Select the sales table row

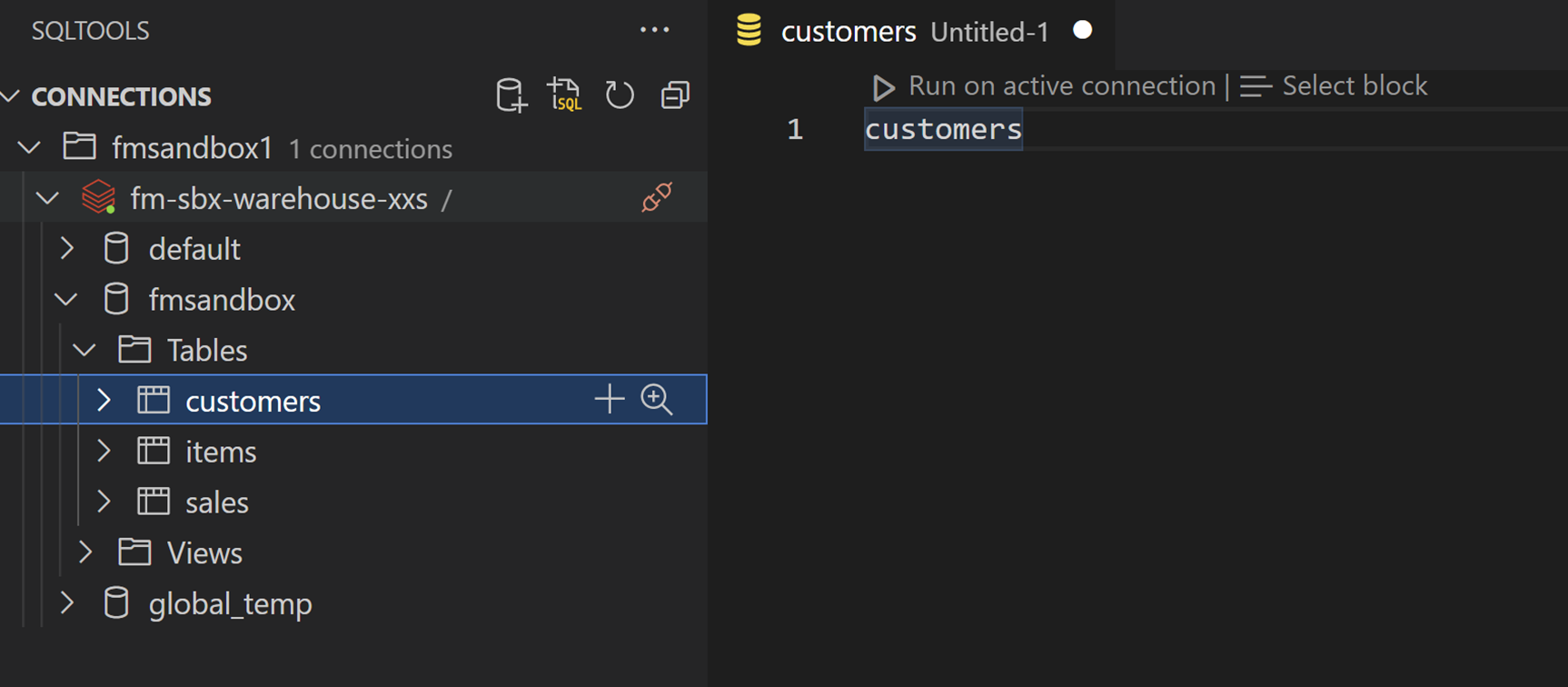(x=353, y=502)
